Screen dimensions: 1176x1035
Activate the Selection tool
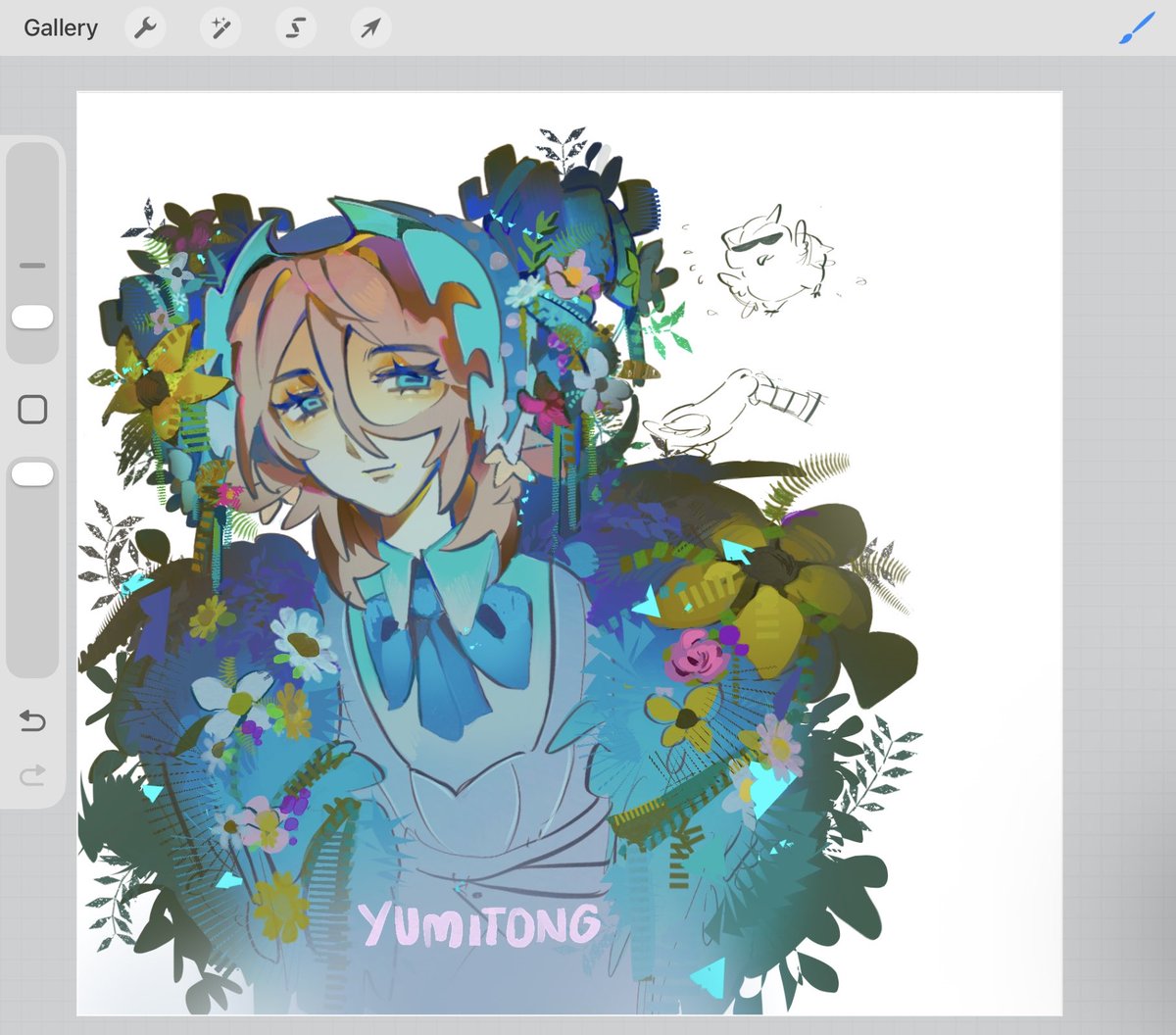[x=295, y=28]
